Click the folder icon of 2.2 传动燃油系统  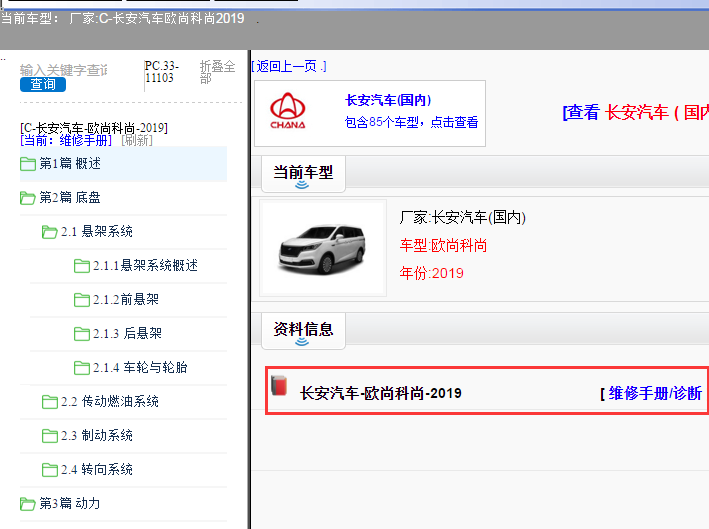tap(49, 401)
